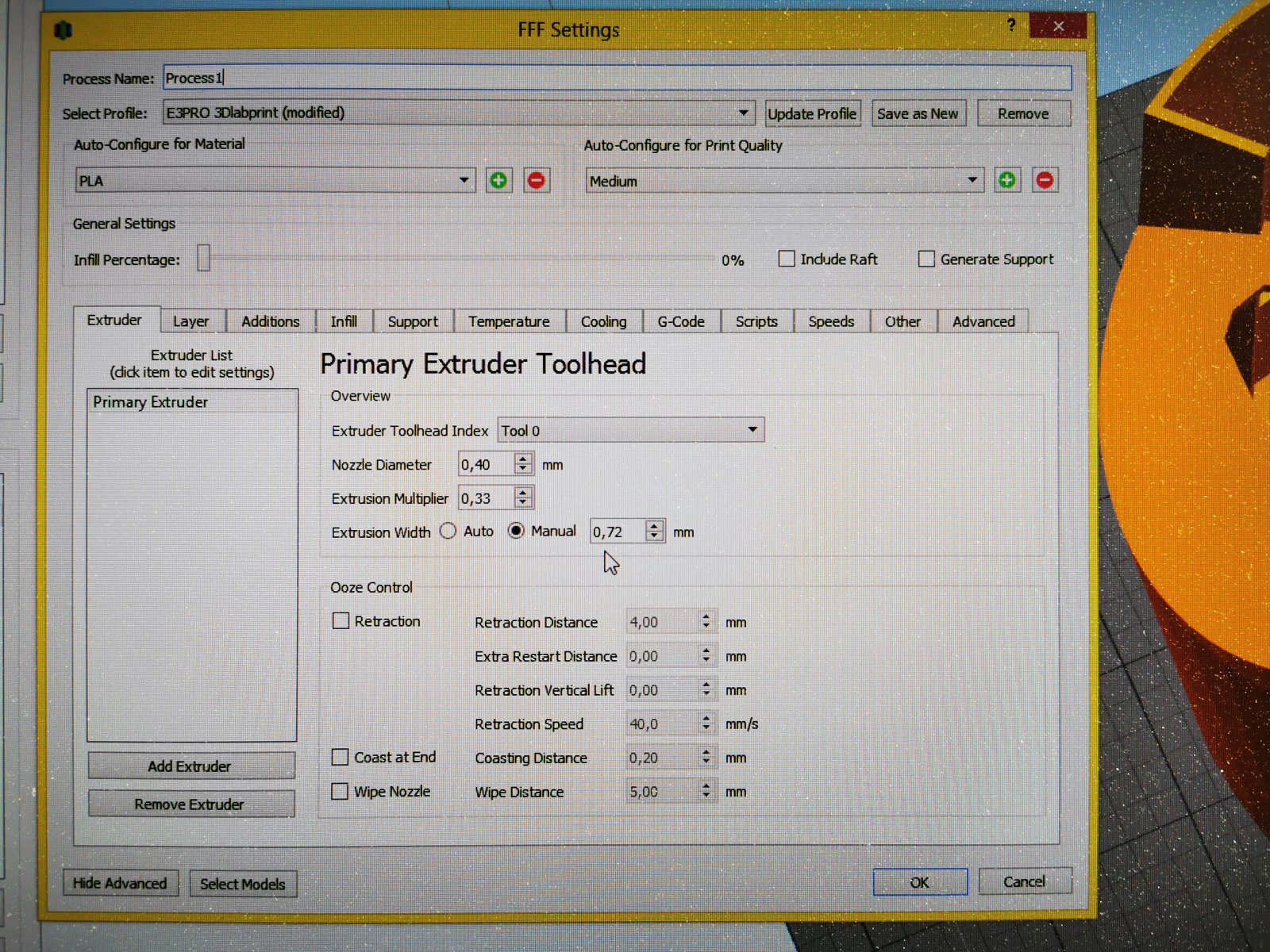Click the help question mark in title bar
Image resolution: width=1270 pixels, height=952 pixels.
point(1011,25)
